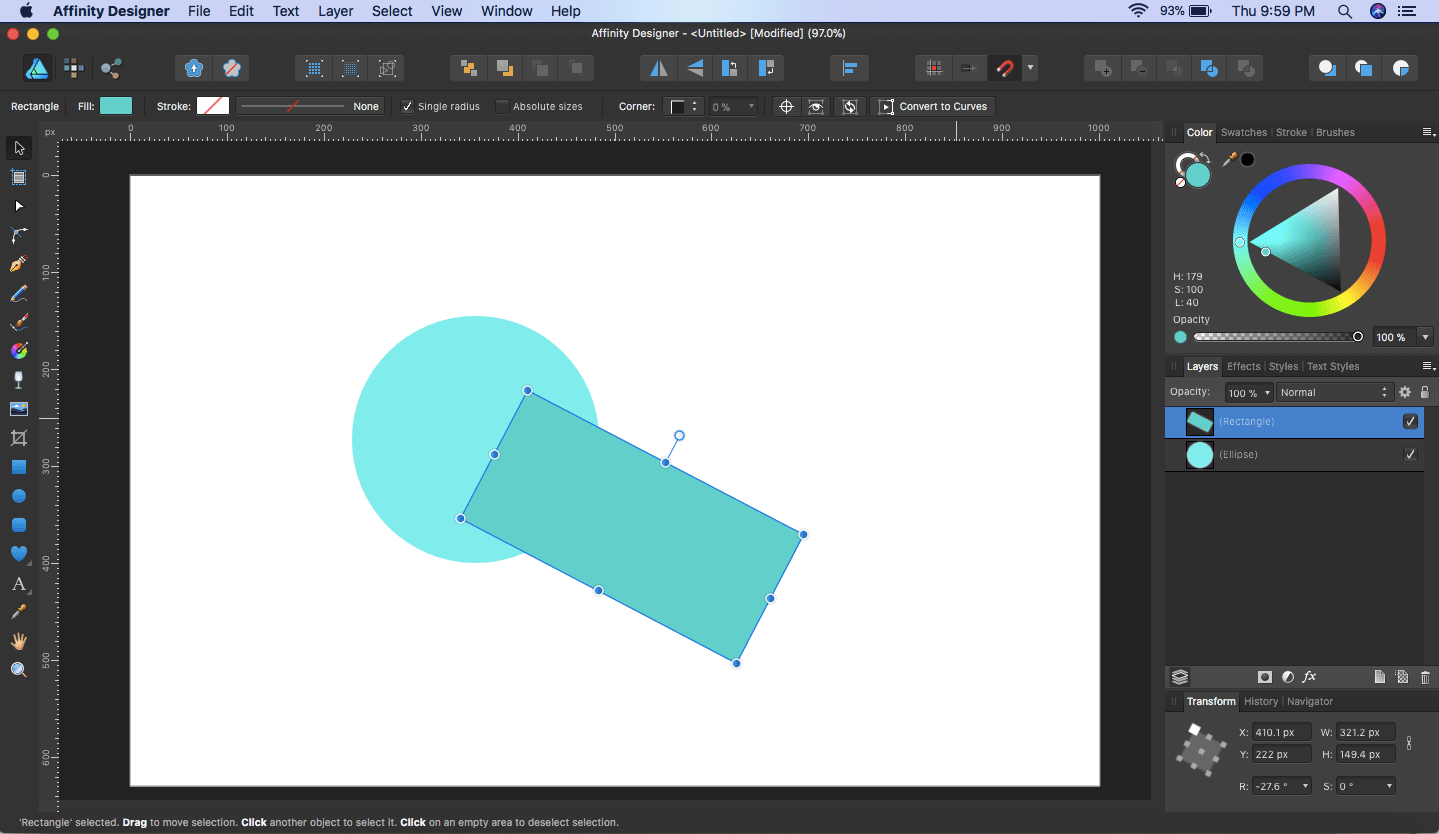Switch to the Swatches tab

click(1243, 132)
